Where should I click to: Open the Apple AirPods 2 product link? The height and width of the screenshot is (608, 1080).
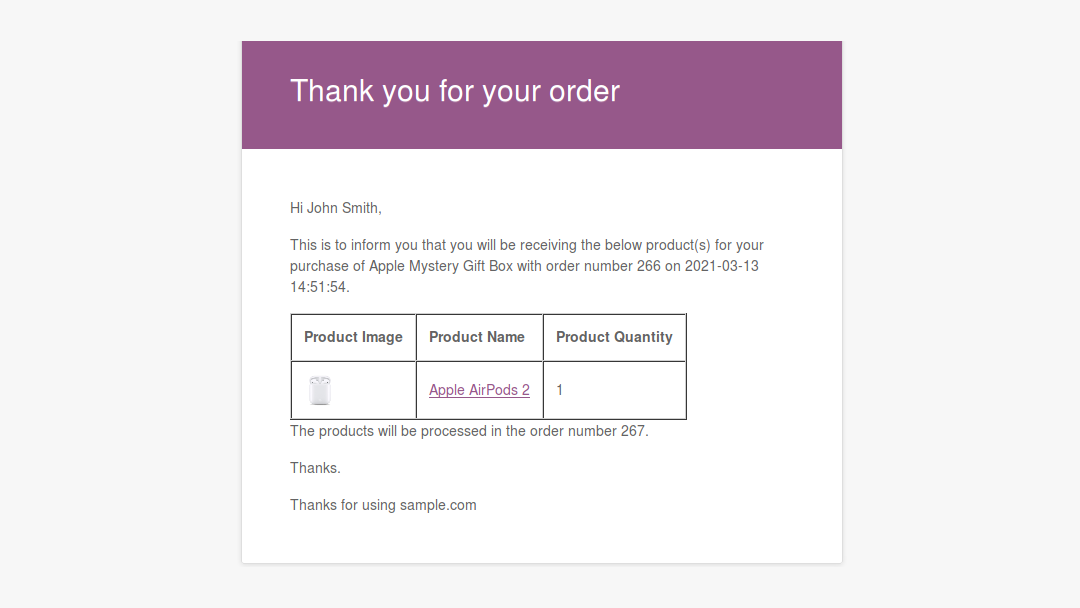tap(479, 390)
